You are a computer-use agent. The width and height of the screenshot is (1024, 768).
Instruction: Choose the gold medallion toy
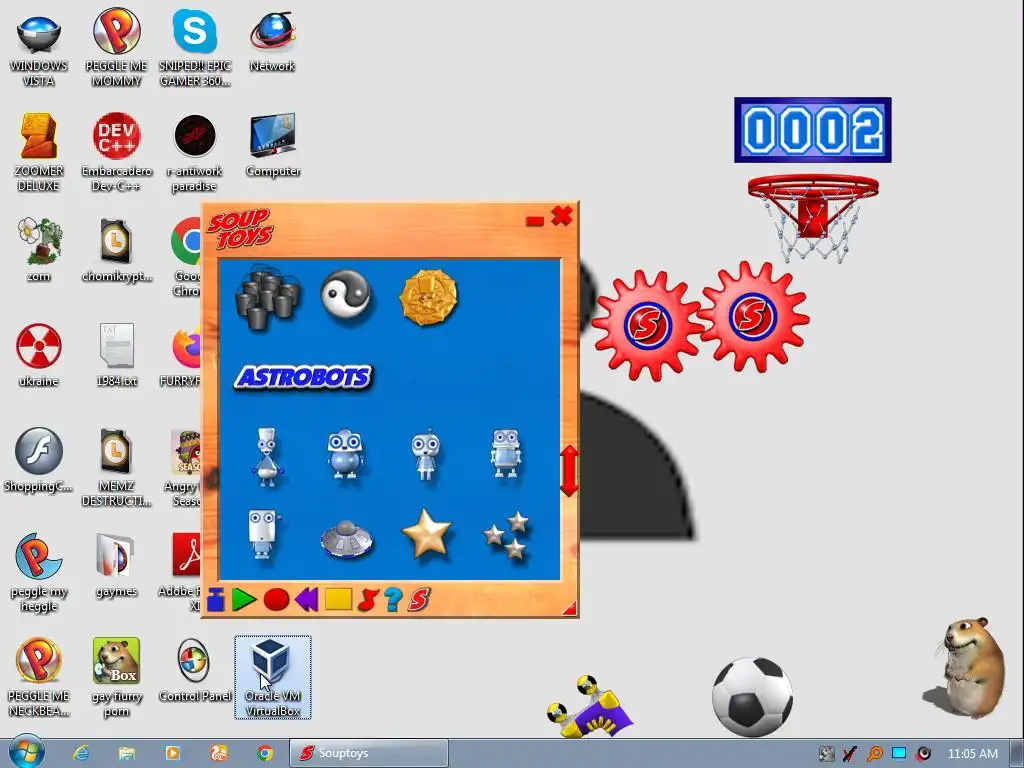pos(428,297)
